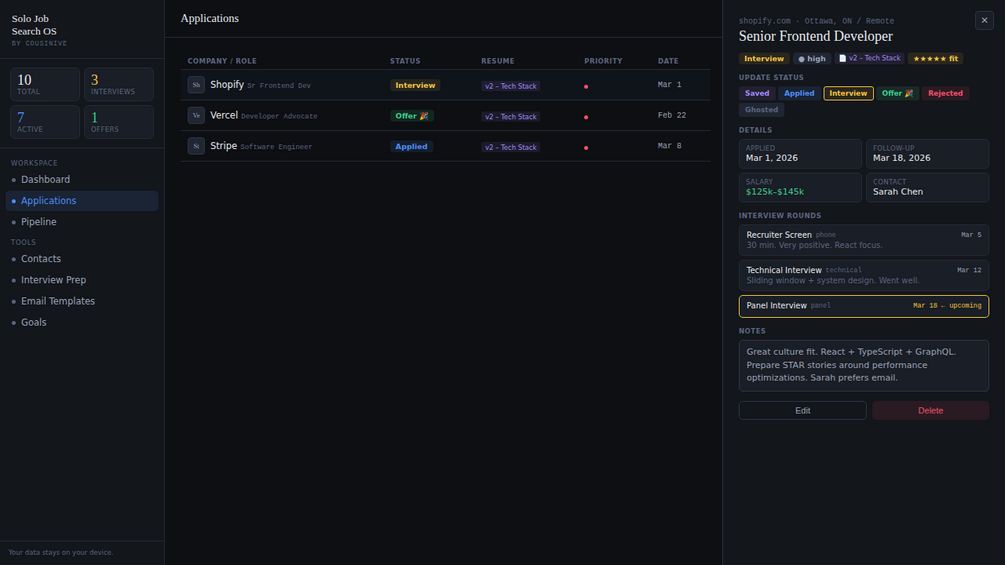Open the Recruiter Screen interview round

point(863,240)
